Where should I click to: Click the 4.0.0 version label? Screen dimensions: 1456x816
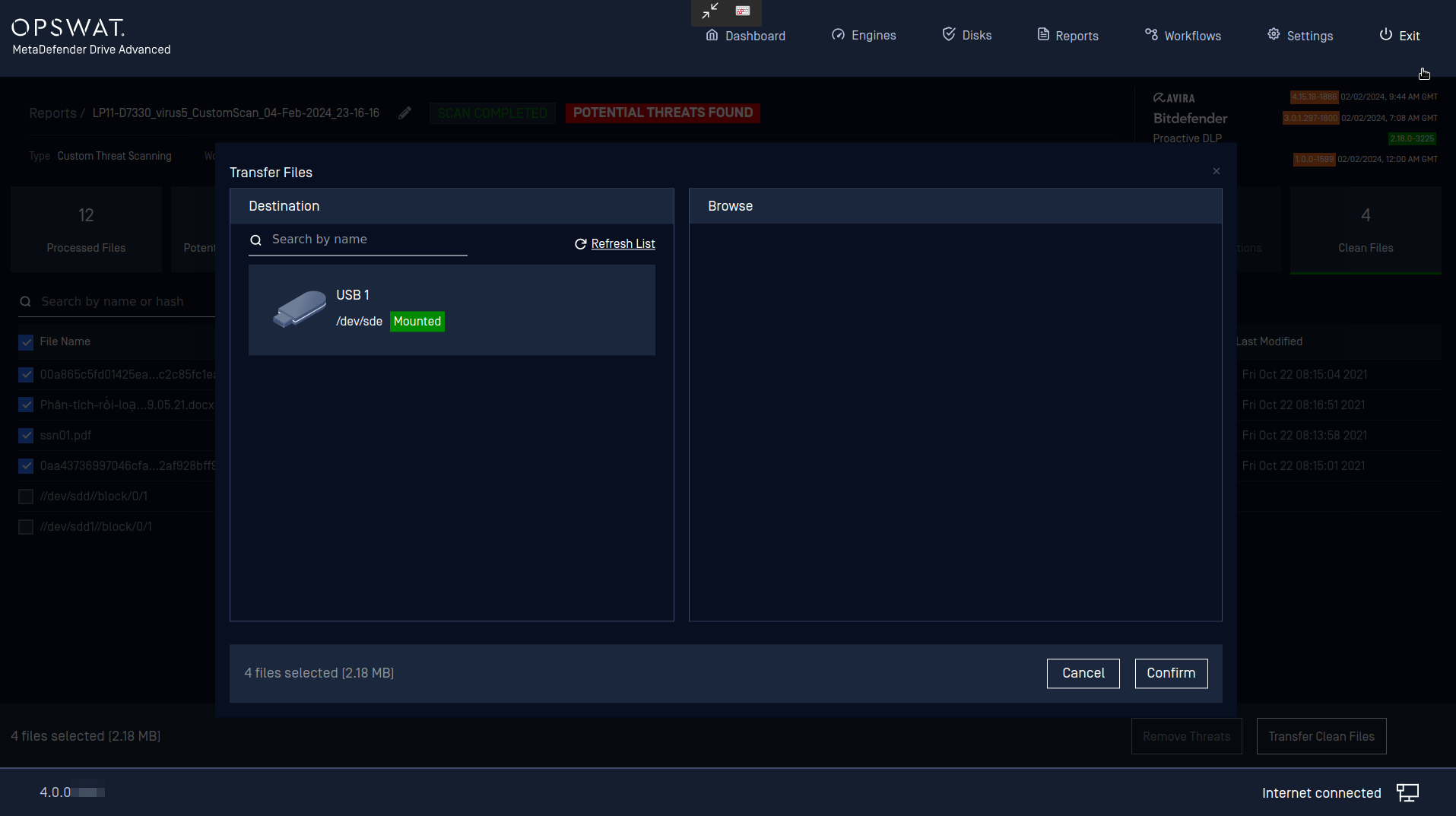pos(56,792)
